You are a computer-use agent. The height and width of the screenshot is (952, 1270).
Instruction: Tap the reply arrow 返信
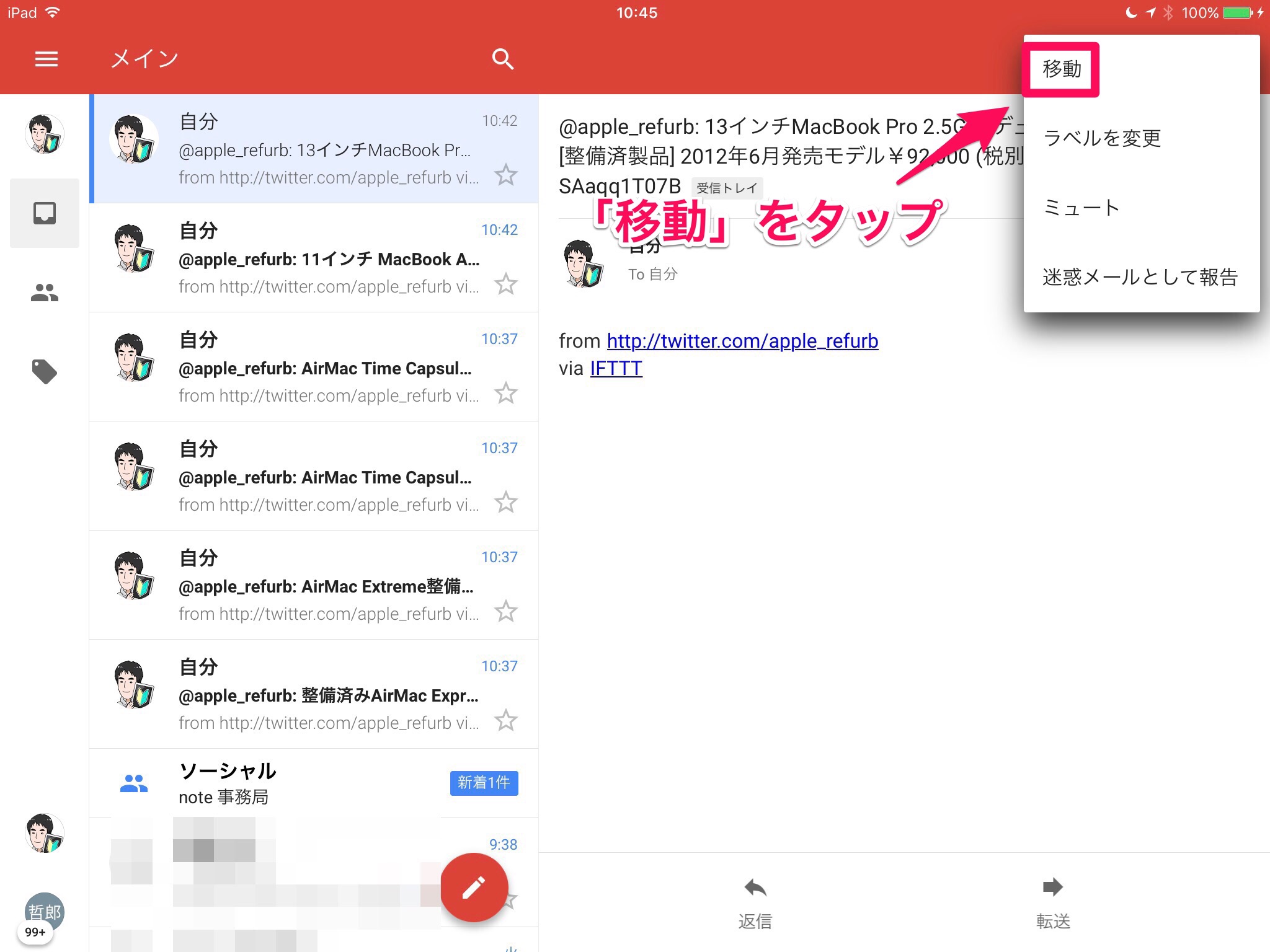755,903
